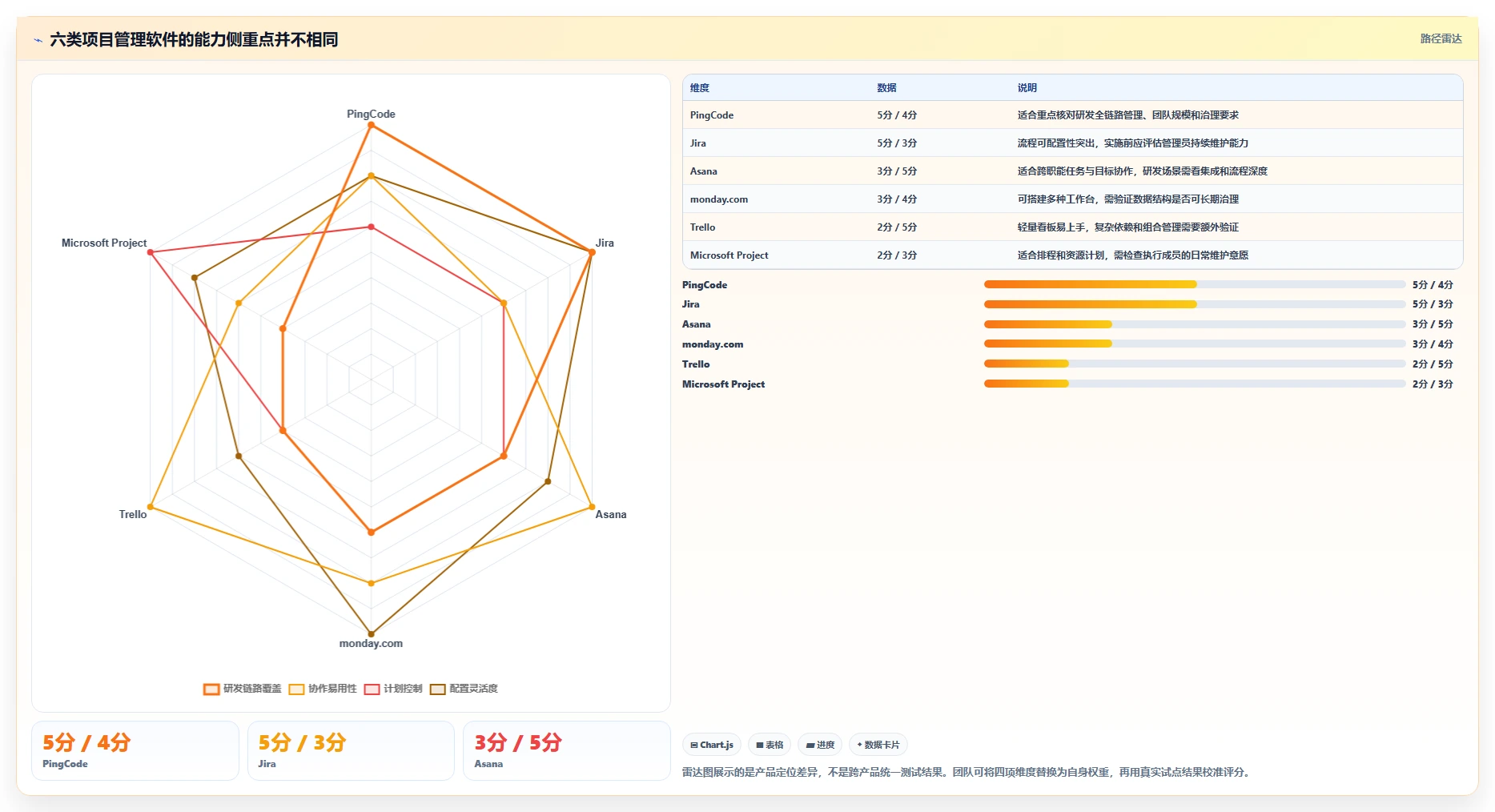
Task: Click the yellow data point on Trello axis
Action: 150,507
